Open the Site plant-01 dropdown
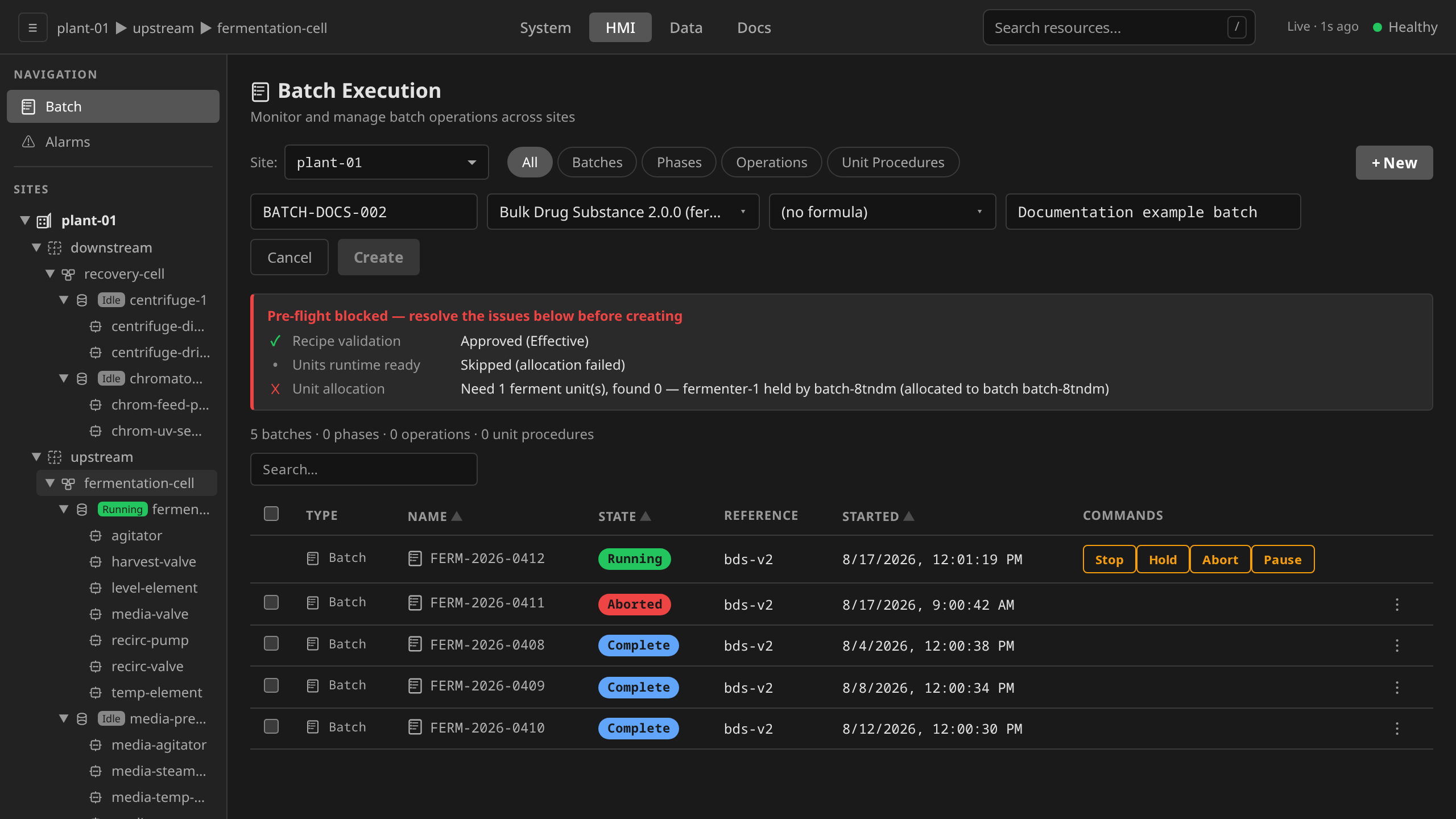Screen dimensions: 1456x819 pyautogui.click(x=386, y=163)
